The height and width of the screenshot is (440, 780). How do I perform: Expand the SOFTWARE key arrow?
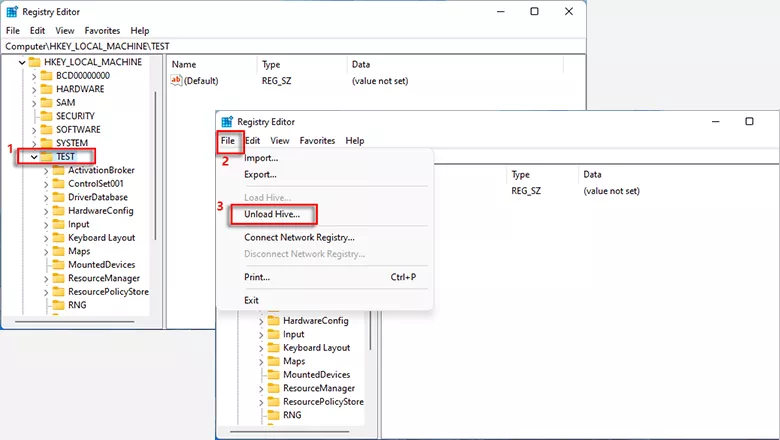pyautogui.click(x=34, y=130)
